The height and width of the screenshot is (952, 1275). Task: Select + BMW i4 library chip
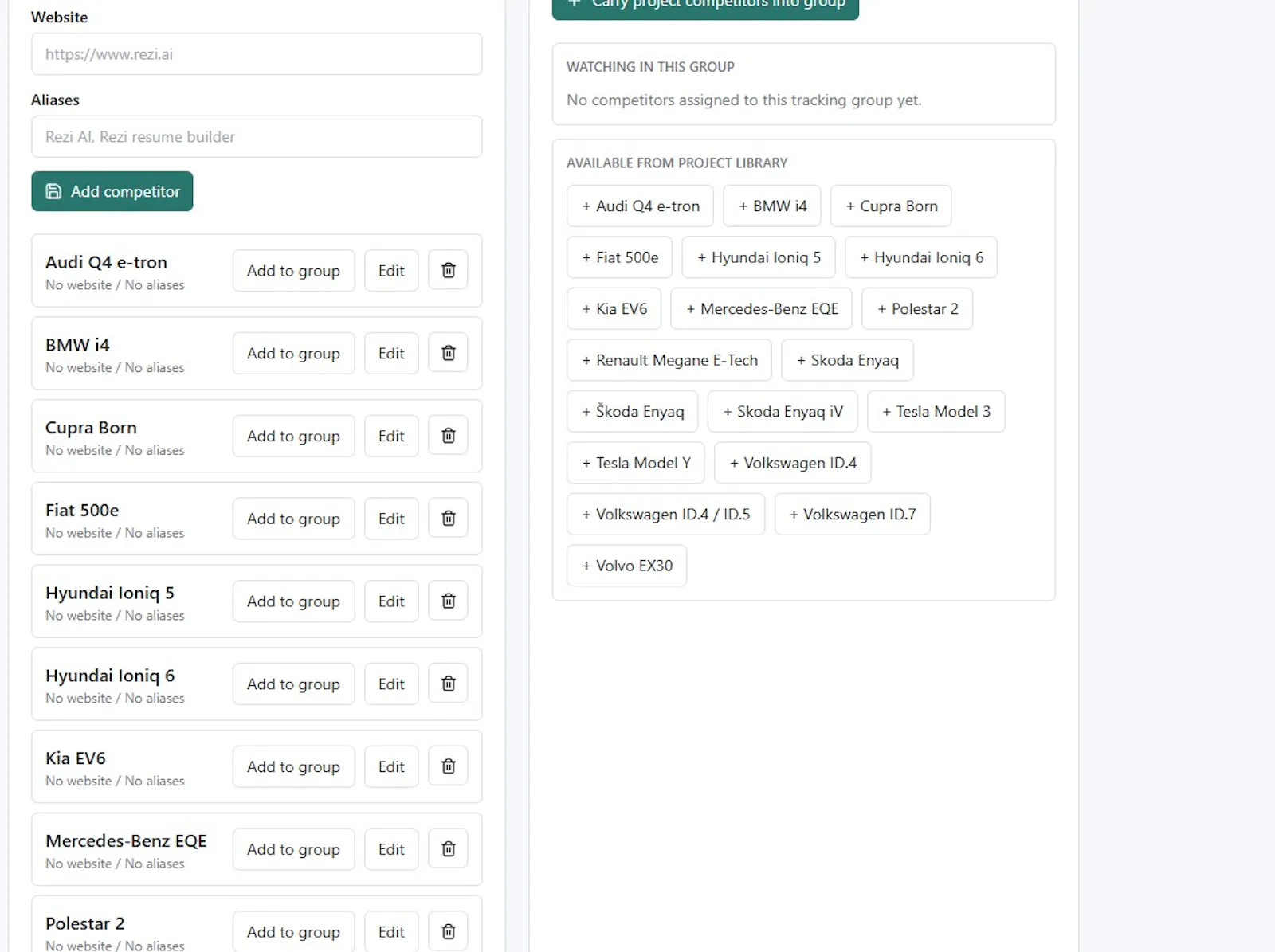coord(771,206)
